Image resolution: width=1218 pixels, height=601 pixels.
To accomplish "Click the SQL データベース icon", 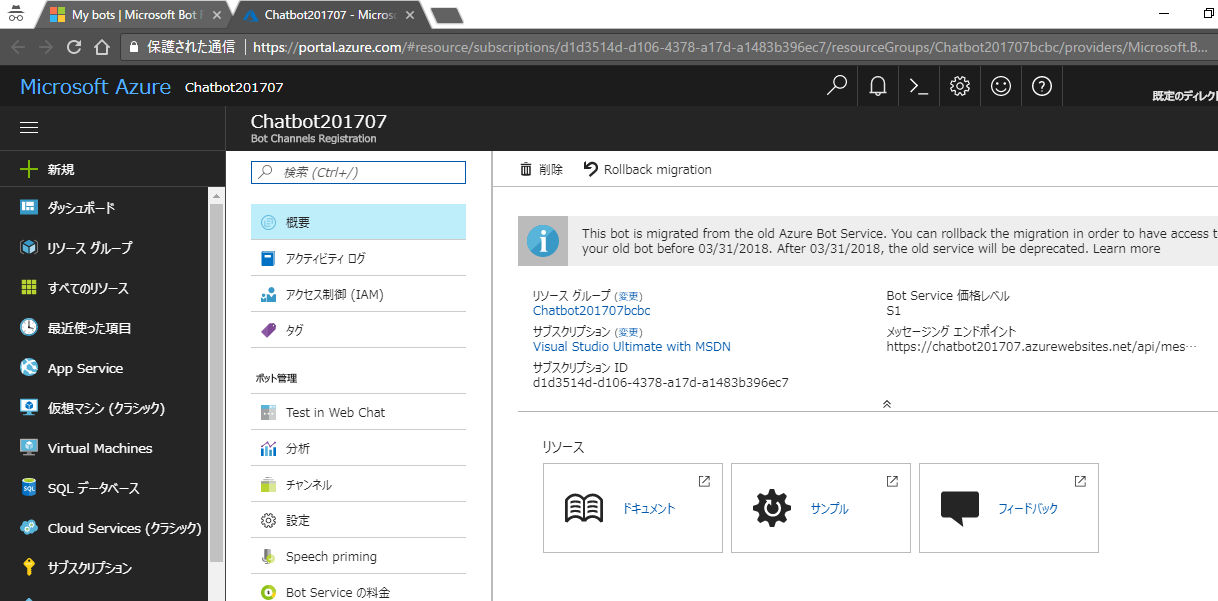I will click(29, 488).
